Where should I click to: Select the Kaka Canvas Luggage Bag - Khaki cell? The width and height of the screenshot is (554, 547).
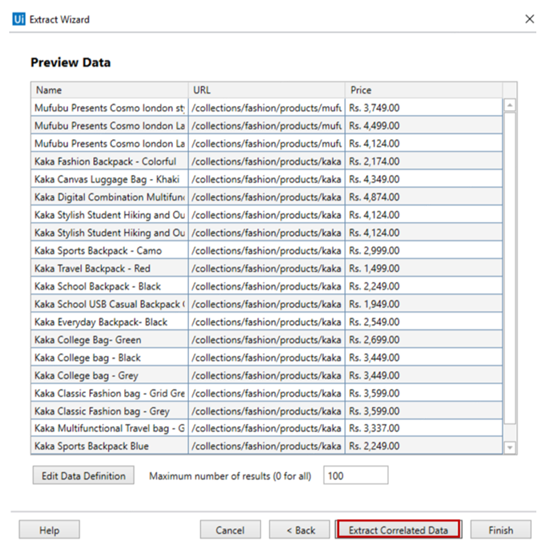coord(109,179)
